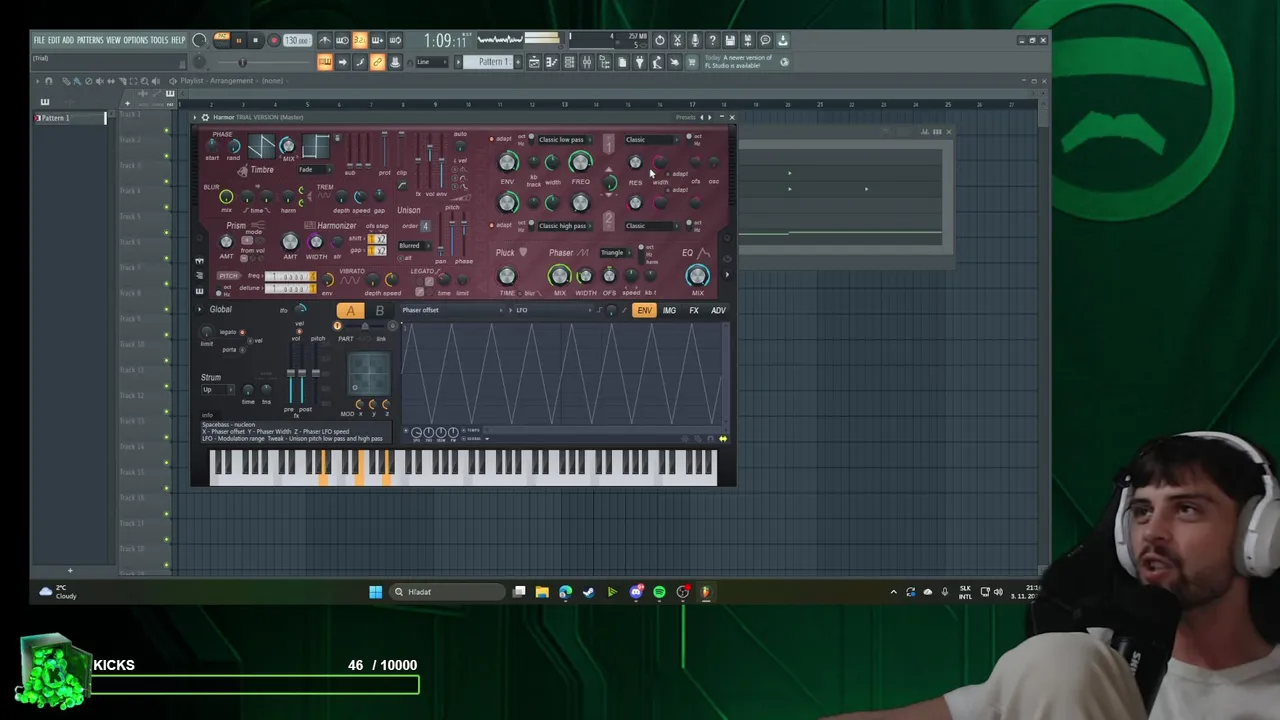
Task: Click the EQ MIX knob
Action: tap(697, 276)
